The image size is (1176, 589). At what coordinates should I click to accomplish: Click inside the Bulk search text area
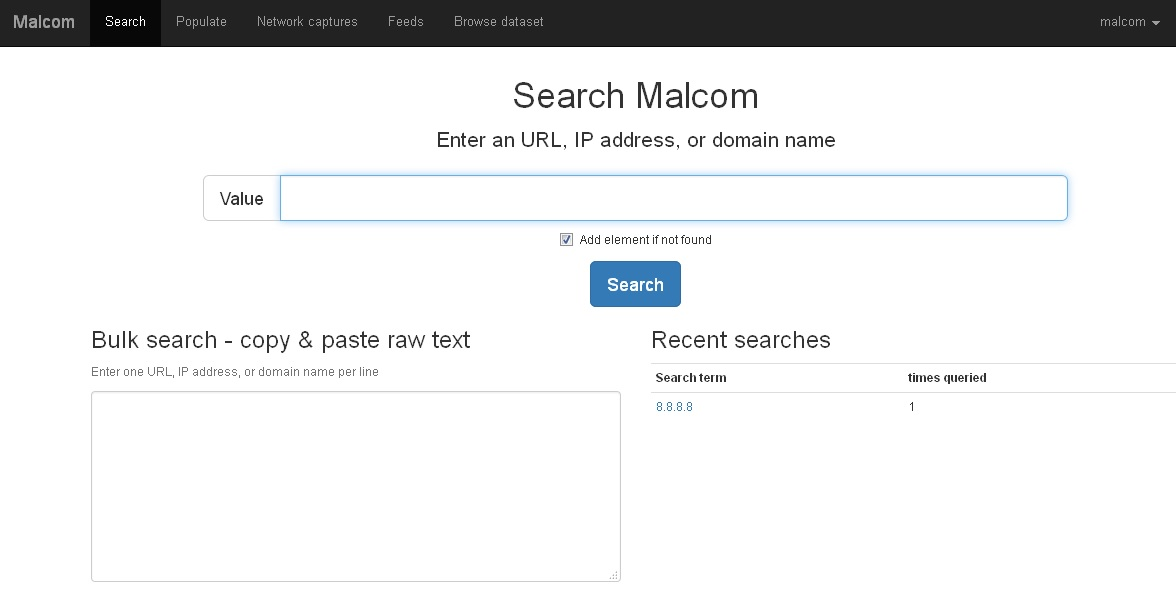(x=355, y=485)
